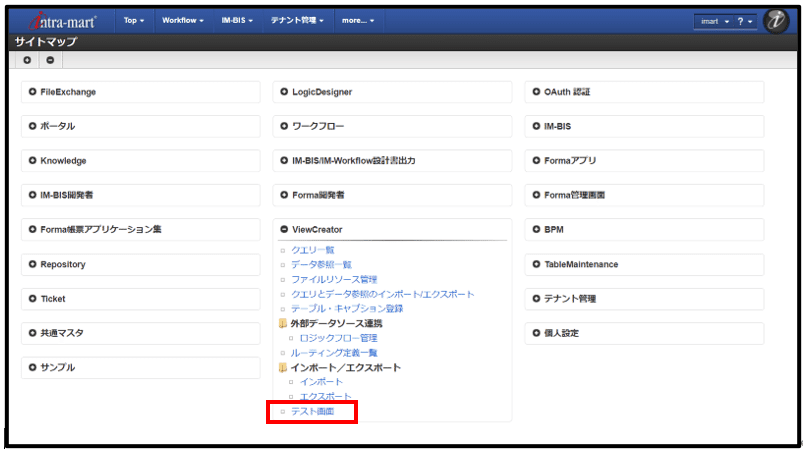Expand Forma帳票アプリケーション集 section
Viewport: 803px width, 451px height.
coord(140,229)
